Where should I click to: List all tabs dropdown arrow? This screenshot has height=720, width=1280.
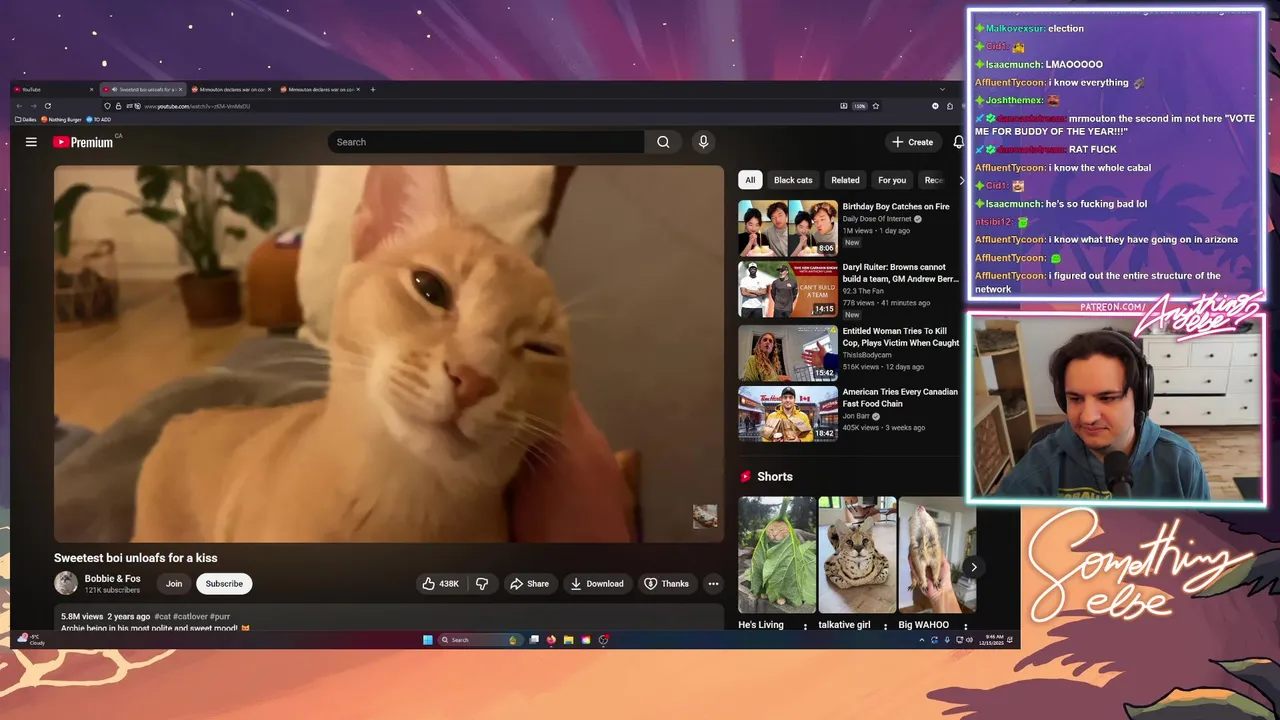(942, 90)
